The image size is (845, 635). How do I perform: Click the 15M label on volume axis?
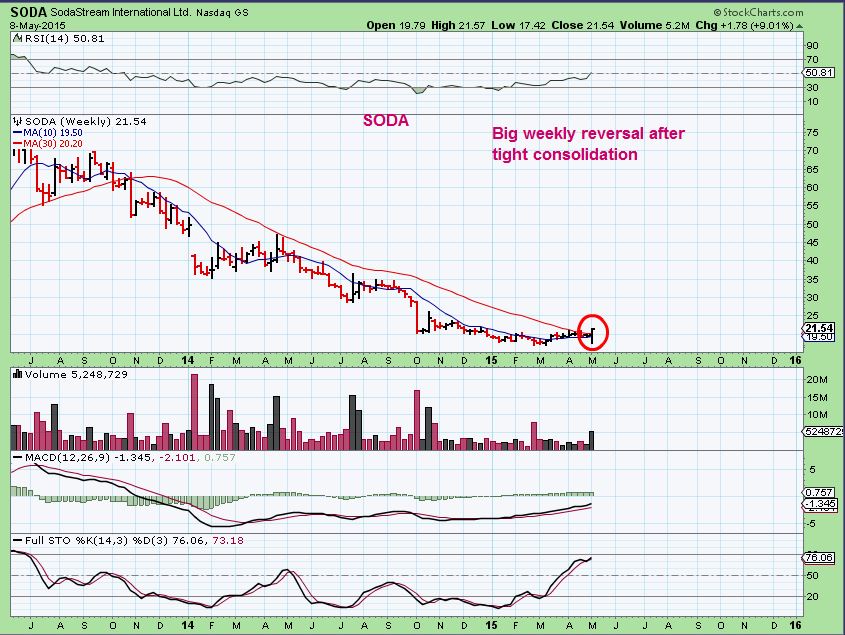[817, 397]
